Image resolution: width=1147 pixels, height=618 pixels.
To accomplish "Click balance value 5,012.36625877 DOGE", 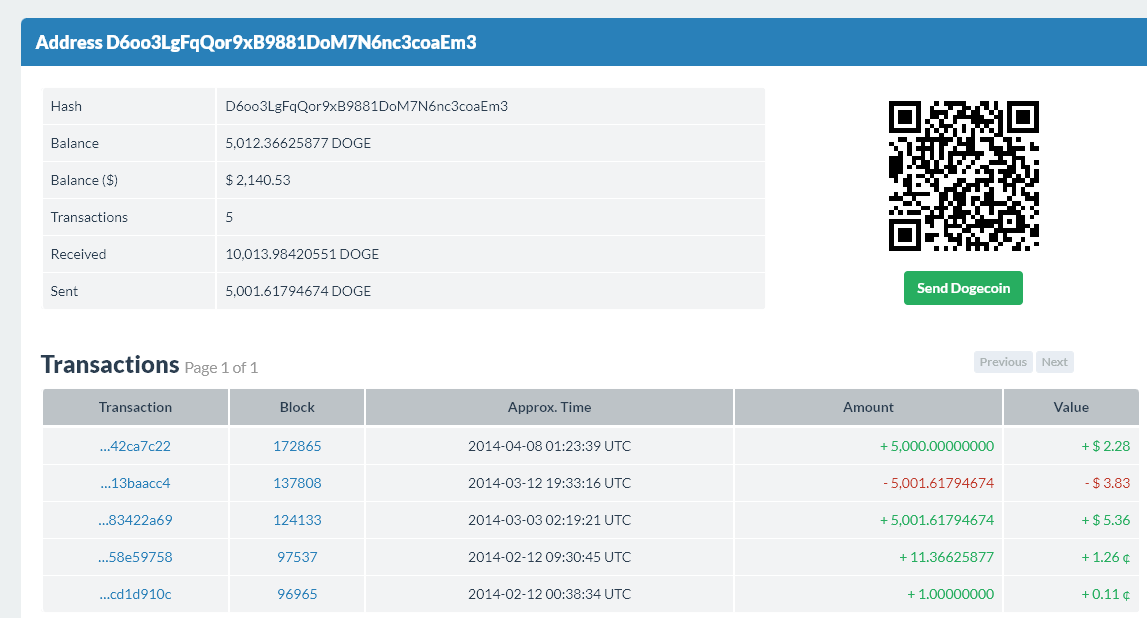I will [298, 143].
